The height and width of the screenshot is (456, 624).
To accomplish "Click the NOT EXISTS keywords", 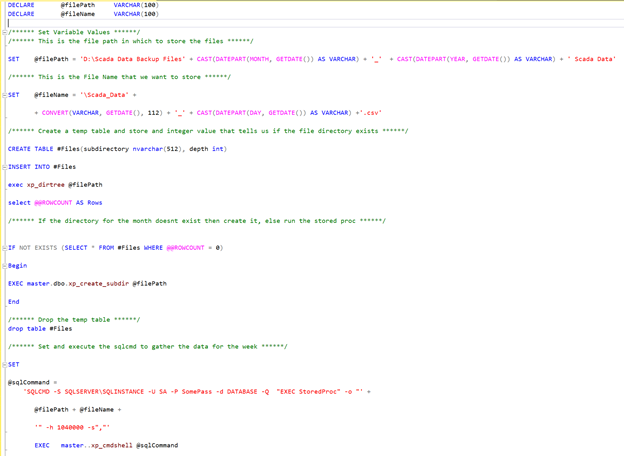I will [x=38, y=247].
